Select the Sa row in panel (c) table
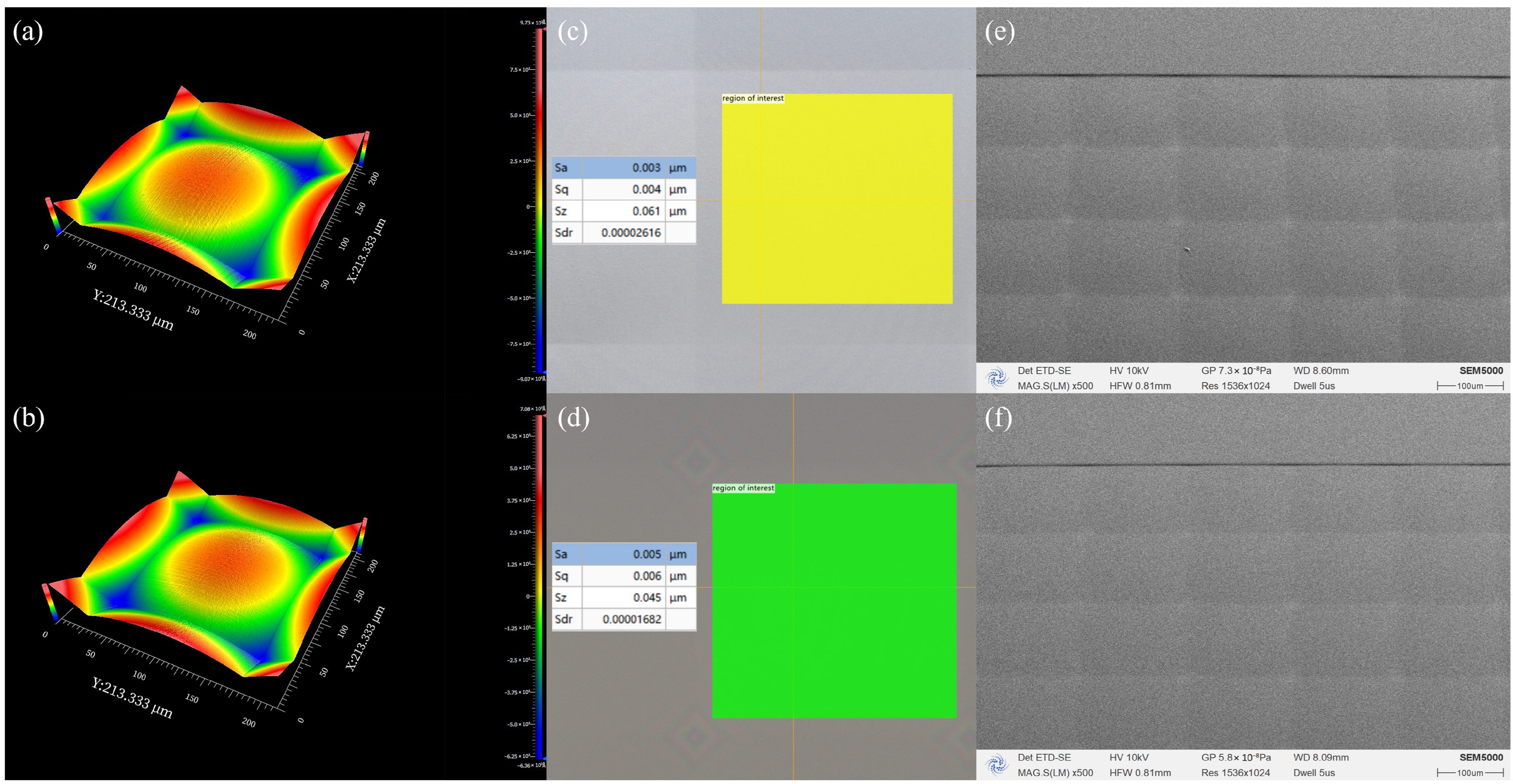 623,168
